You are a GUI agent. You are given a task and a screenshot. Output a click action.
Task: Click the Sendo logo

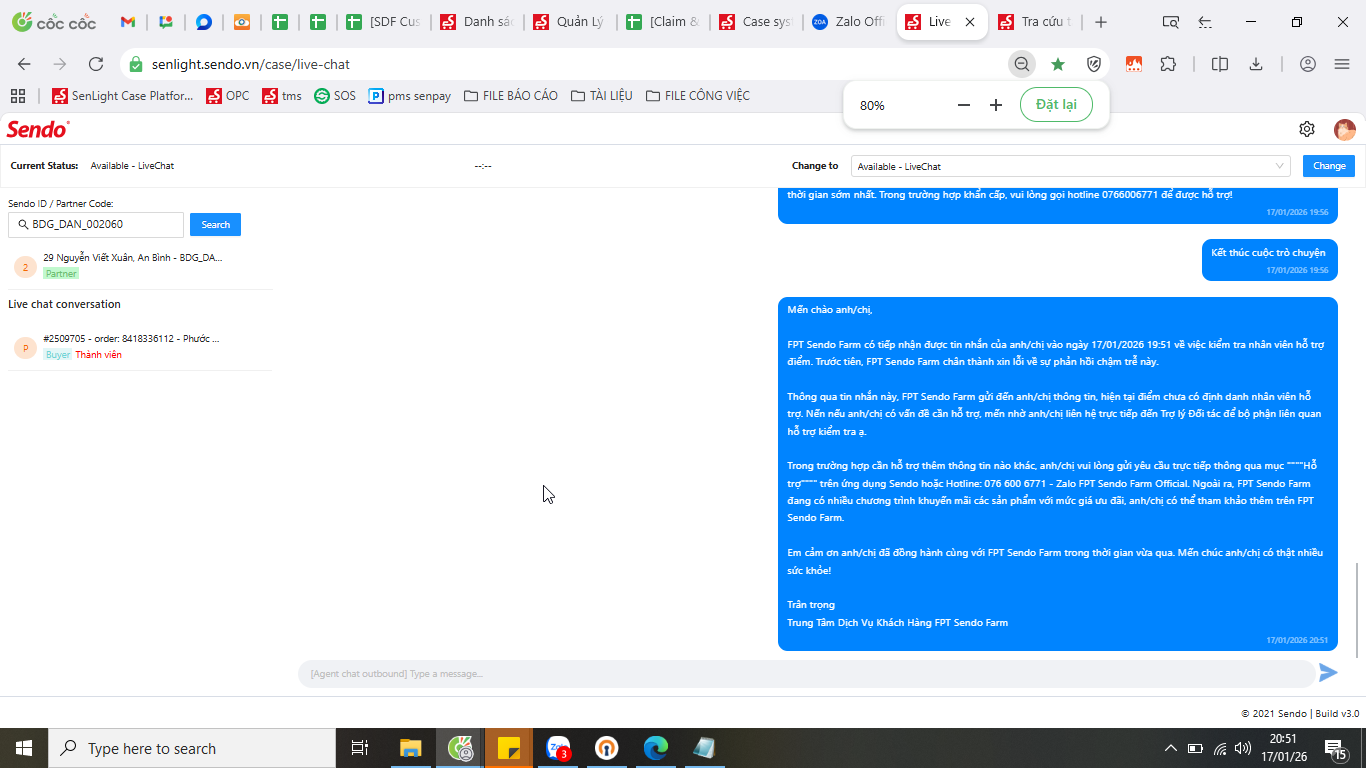tap(38, 129)
